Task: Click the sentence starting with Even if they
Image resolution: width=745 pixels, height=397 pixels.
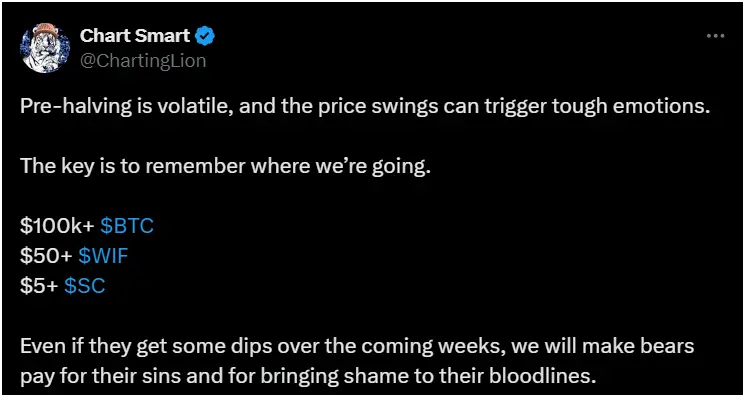Action: (x=357, y=362)
